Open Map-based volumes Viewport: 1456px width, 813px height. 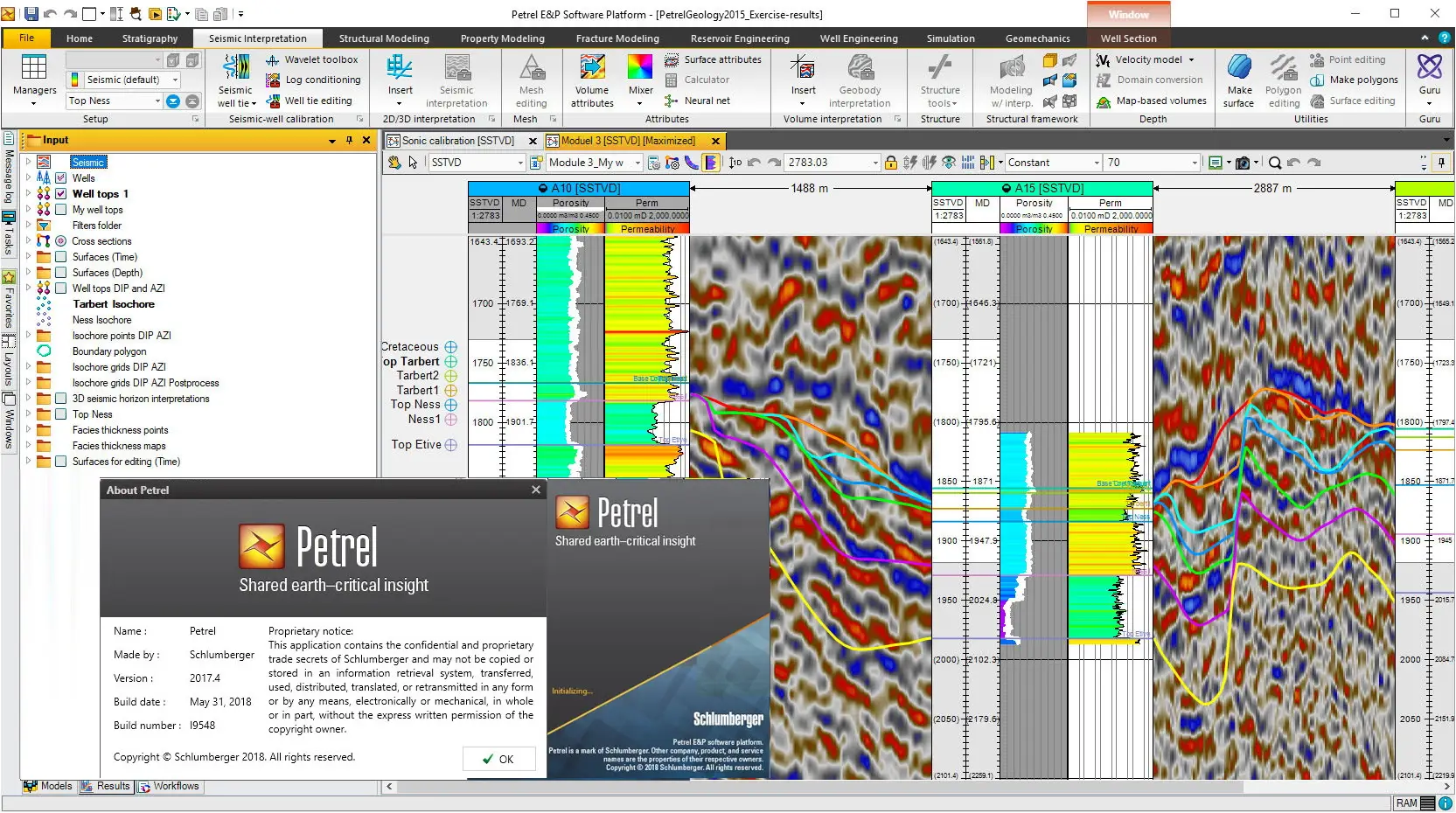(x=1152, y=101)
